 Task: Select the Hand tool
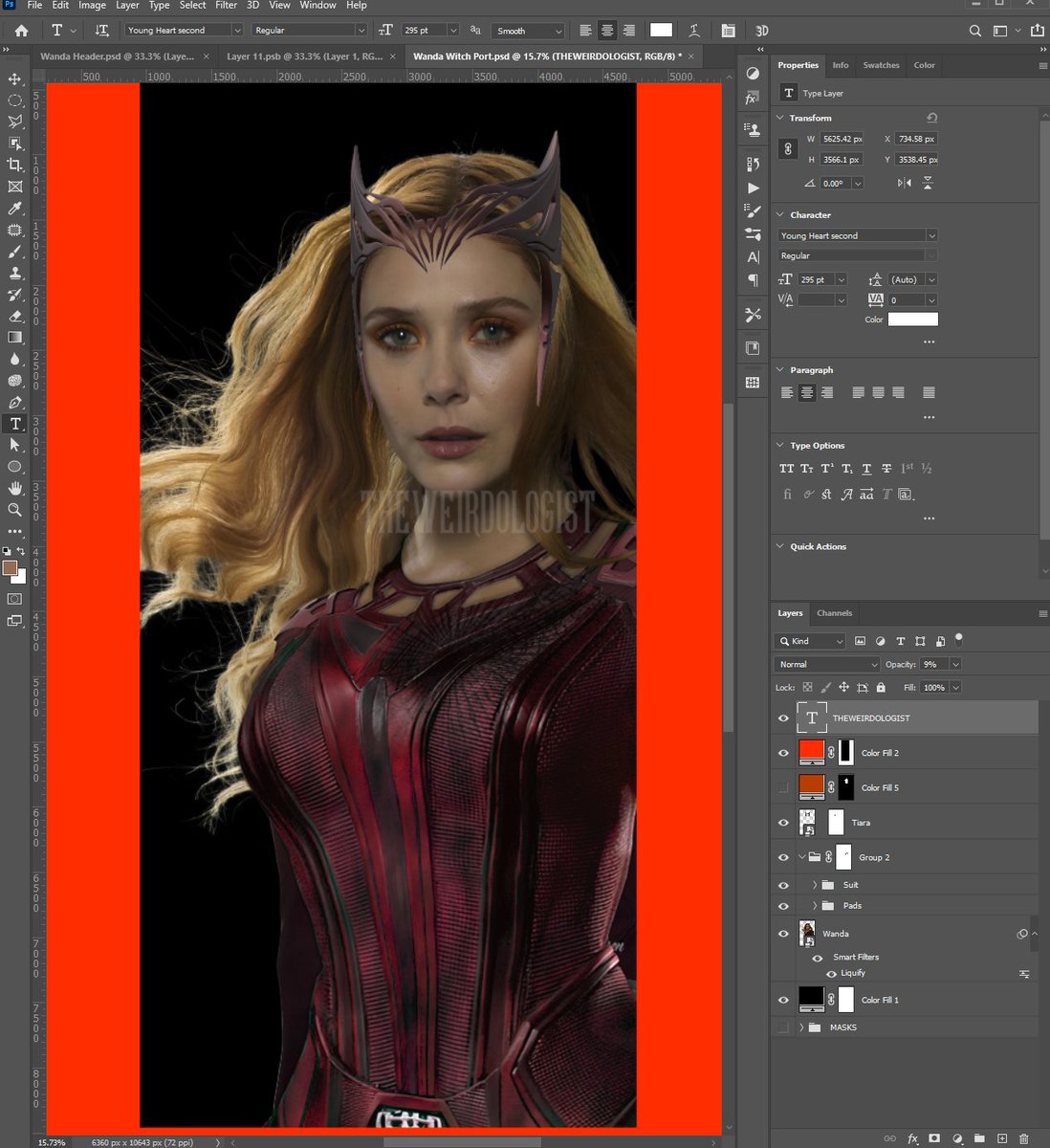pyautogui.click(x=15, y=489)
